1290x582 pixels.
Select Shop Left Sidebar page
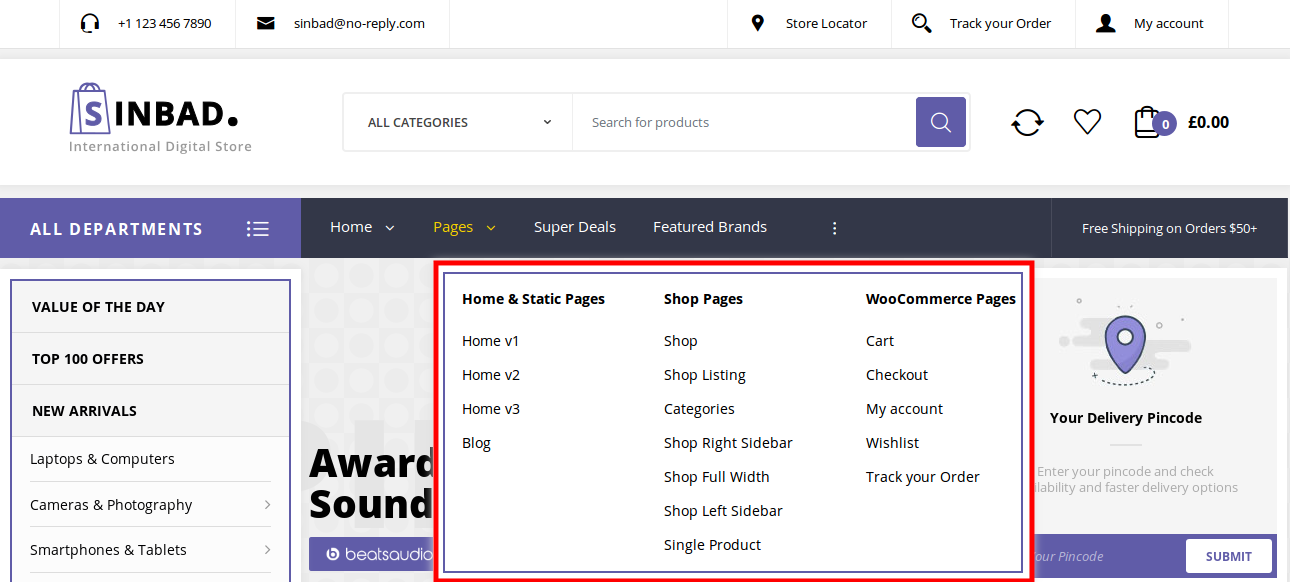(723, 511)
